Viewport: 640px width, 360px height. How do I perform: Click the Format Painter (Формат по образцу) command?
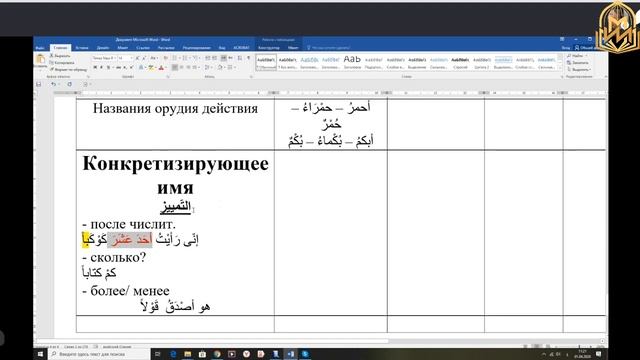coord(69,69)
